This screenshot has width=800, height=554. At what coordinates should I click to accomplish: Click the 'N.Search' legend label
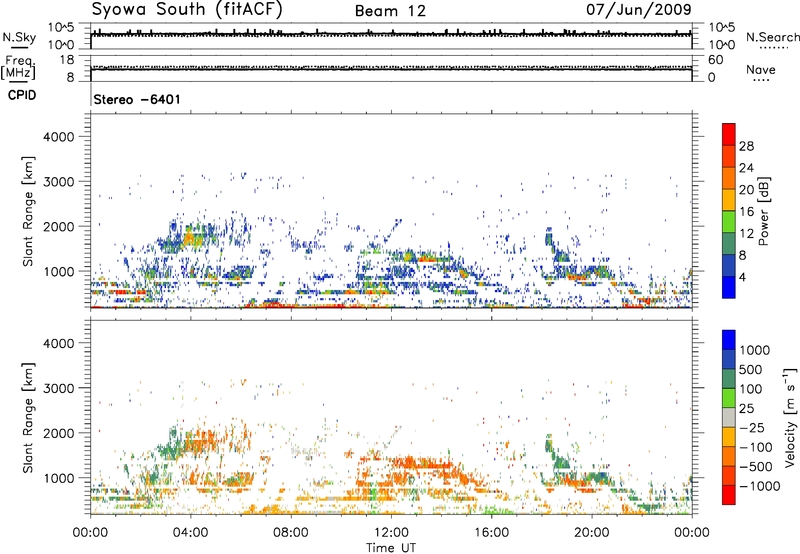click(773, 37)
